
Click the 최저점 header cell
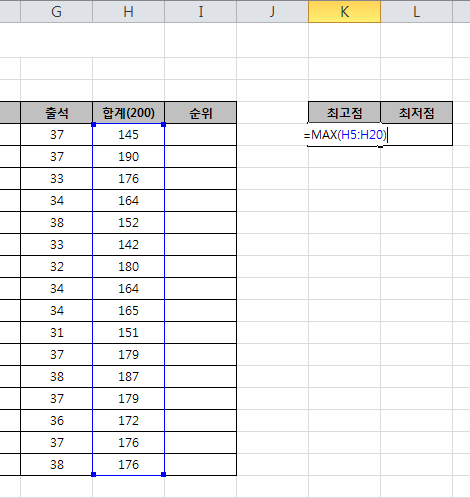pos(416,113)
